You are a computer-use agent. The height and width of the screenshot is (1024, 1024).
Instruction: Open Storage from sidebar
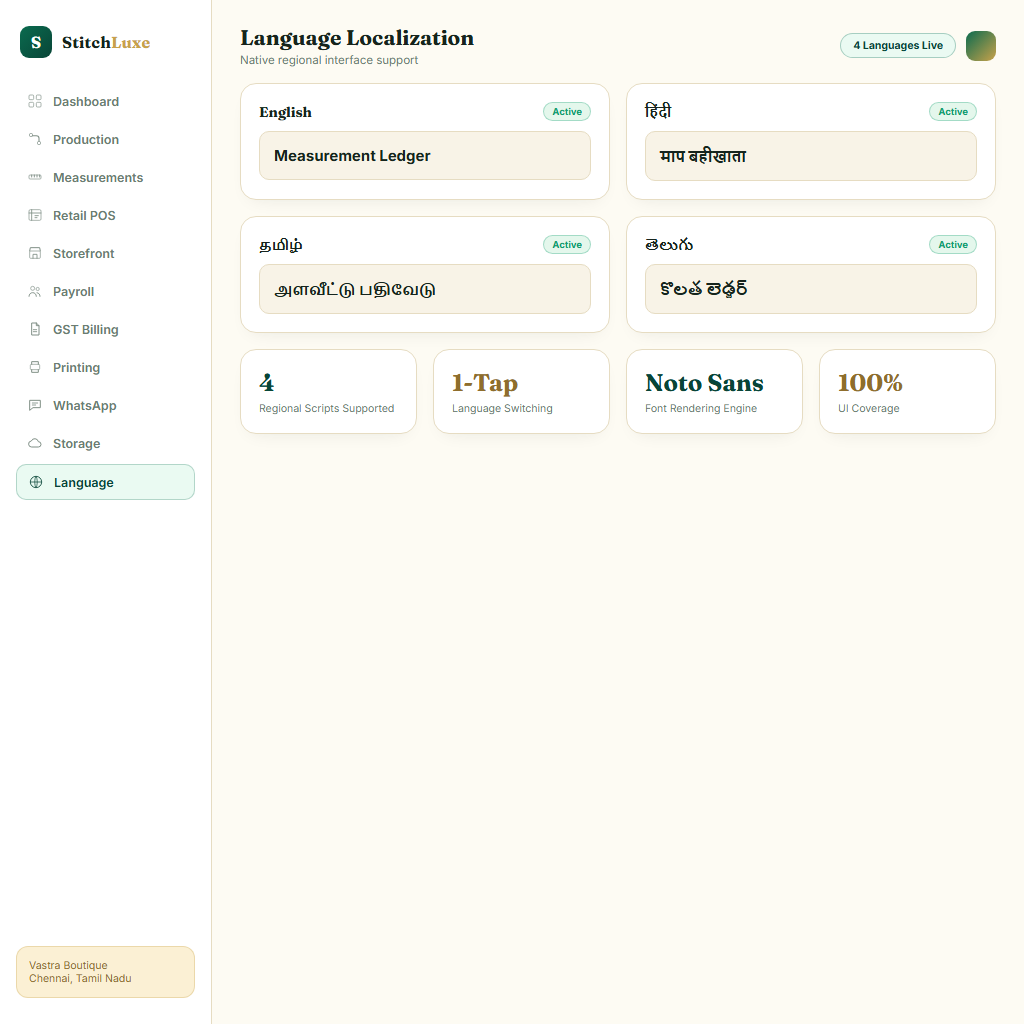tap(105, 443)
